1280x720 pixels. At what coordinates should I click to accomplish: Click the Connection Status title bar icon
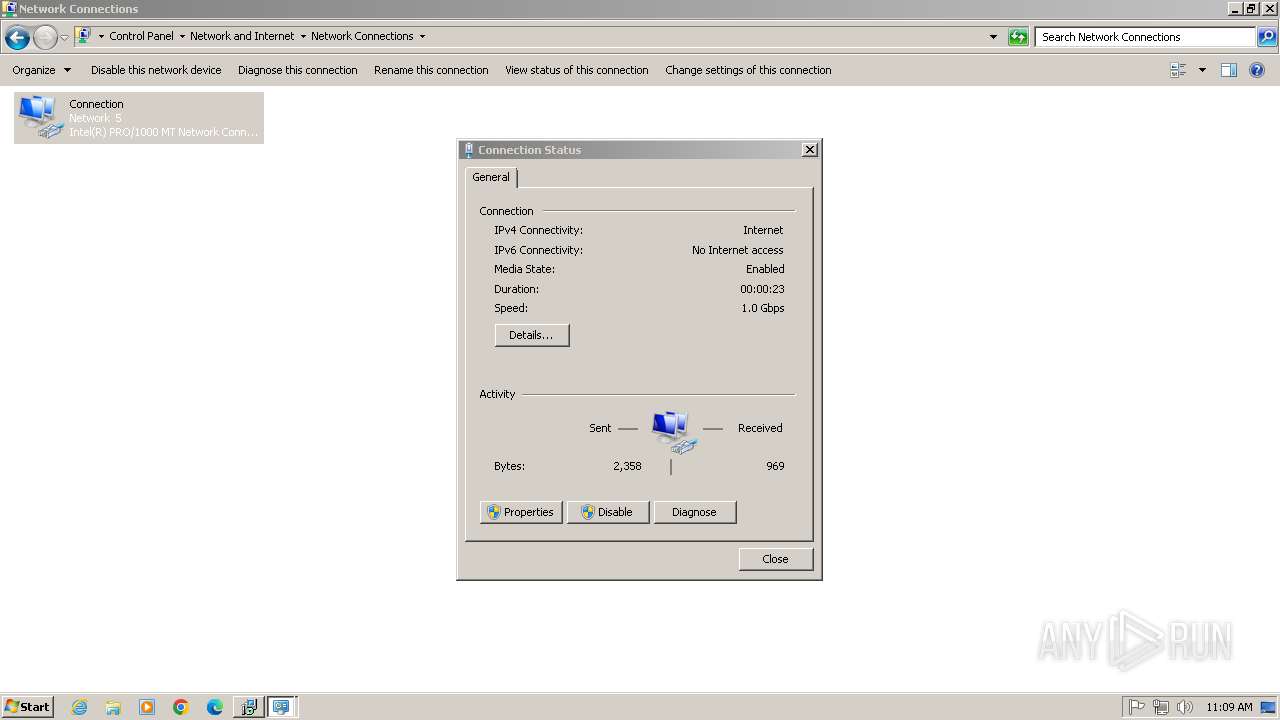point(469,150)
